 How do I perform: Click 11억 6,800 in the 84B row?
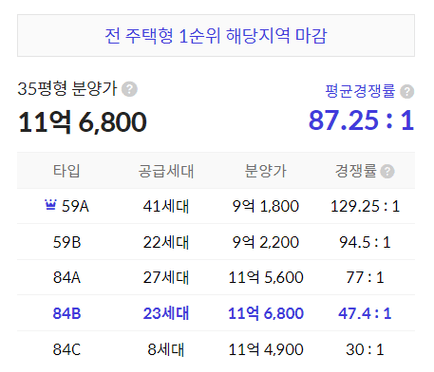[266, 314]
